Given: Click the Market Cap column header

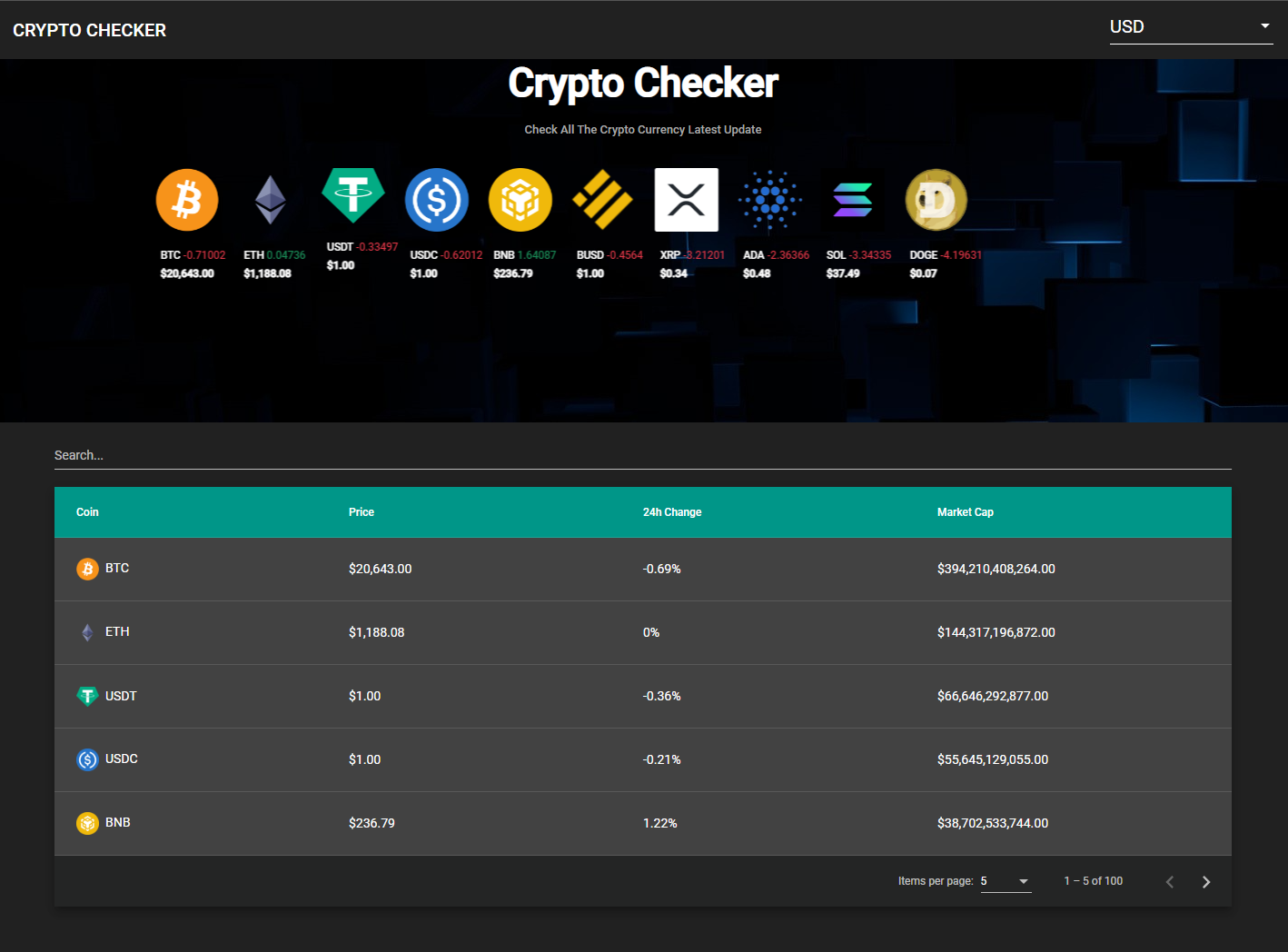Looking at the screenshot, I should click(x=966, y=511).
